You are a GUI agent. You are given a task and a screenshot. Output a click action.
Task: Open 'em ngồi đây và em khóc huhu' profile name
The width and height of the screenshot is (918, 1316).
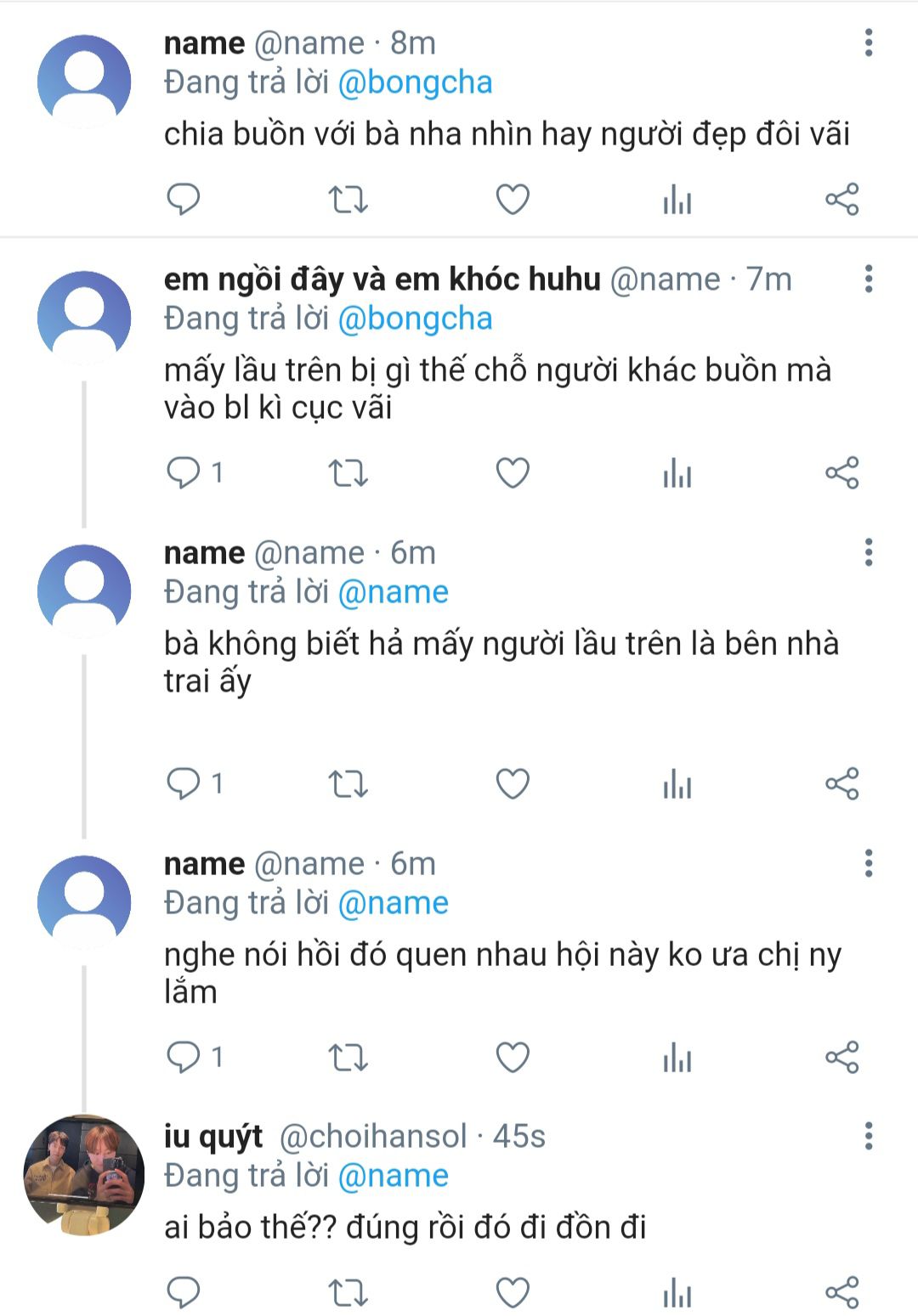(382, 279)
